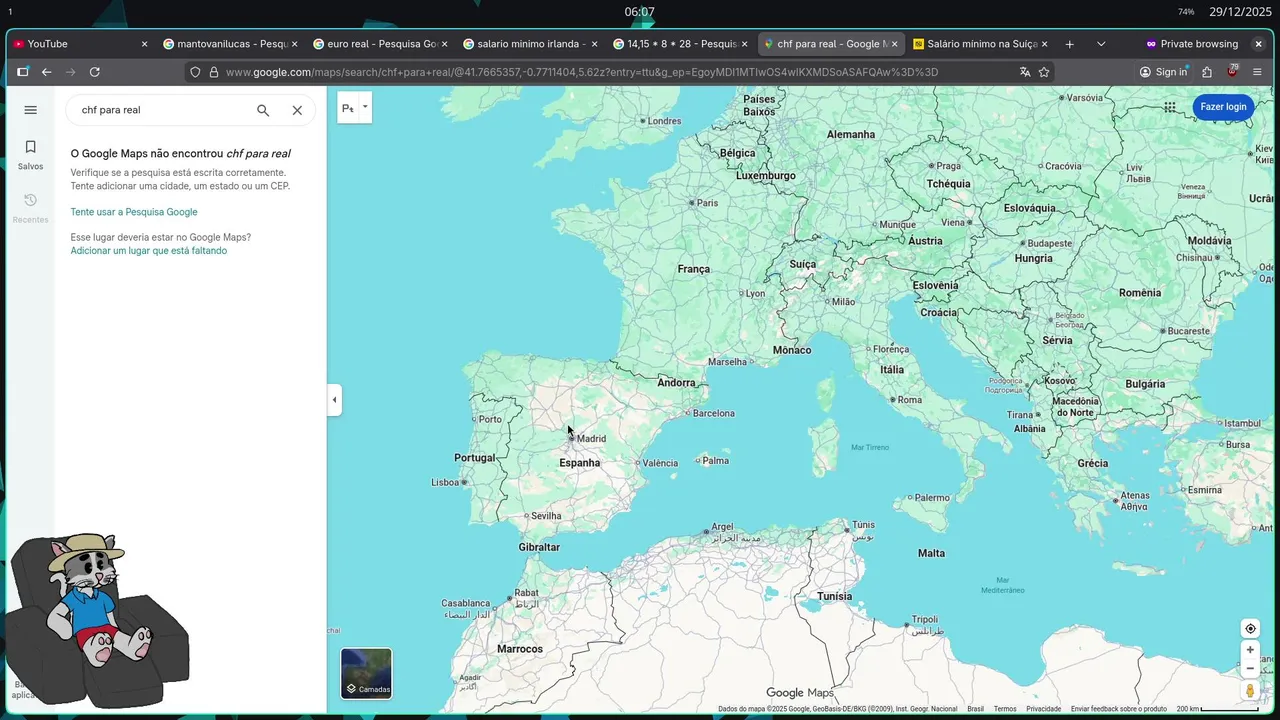Click the 74% battery indicator
The height and width of the screenshot is (720, 1280).
pyautogui.click(x=1186, y=12)
